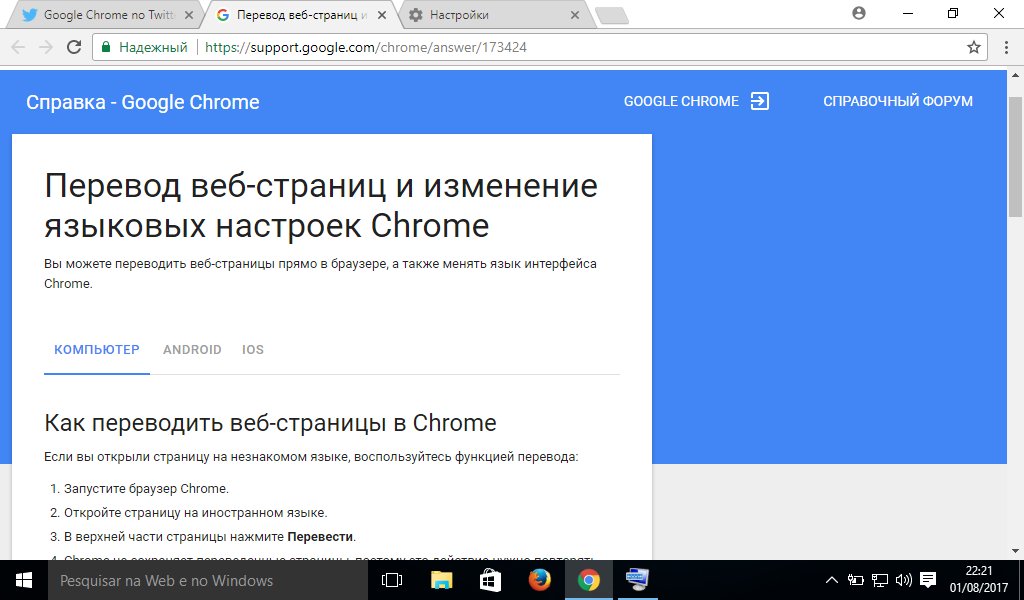Screen dimensions: 1024x600
Task: Open Task View on the taskbar
Action: pyautogui.click(x=392, y=580)
